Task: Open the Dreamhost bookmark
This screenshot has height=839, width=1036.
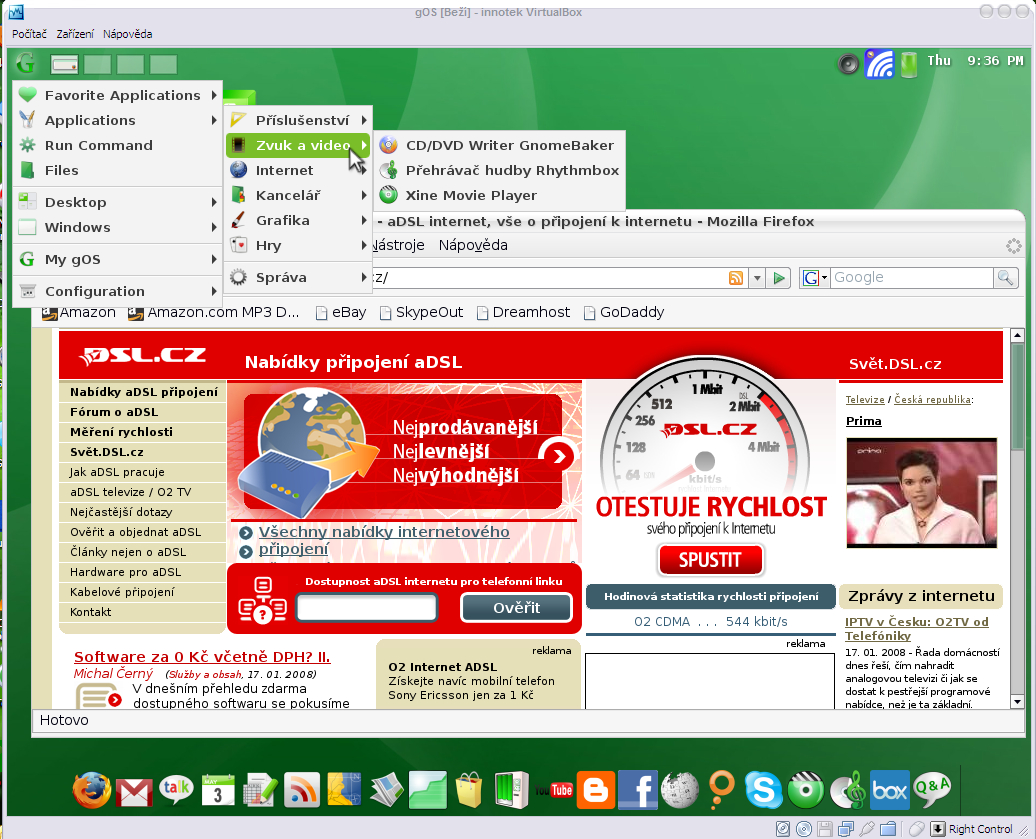Action: pos(523,312)
